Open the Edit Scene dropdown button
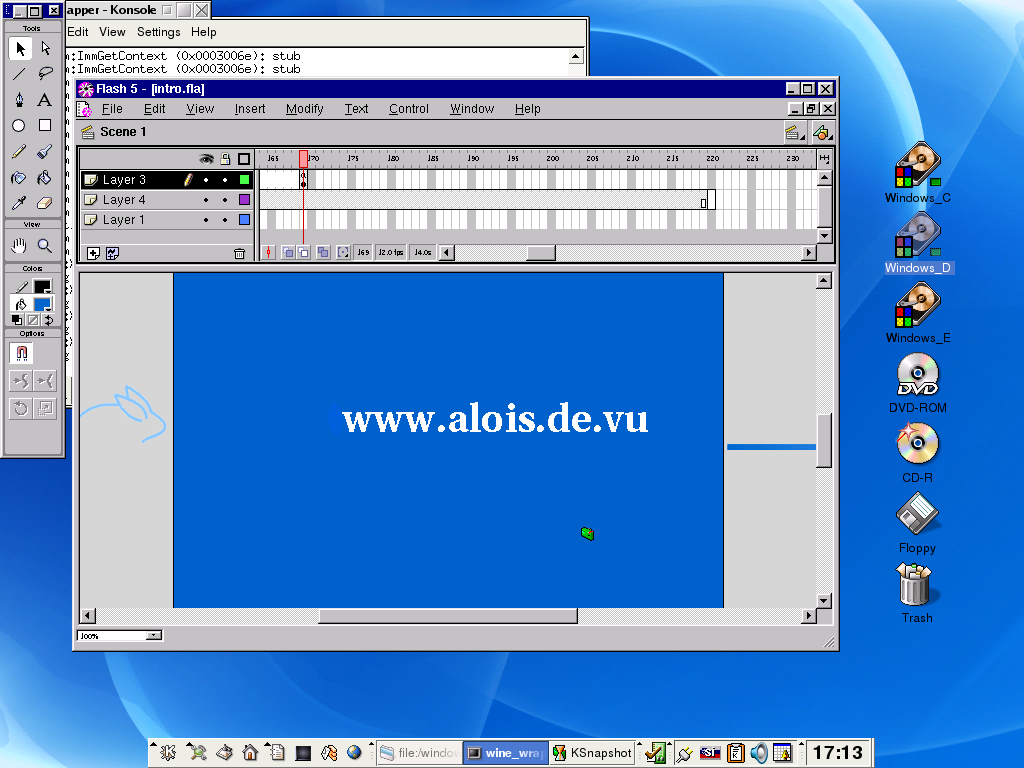This screenshot has width=1024, height=768. [794, 133]
